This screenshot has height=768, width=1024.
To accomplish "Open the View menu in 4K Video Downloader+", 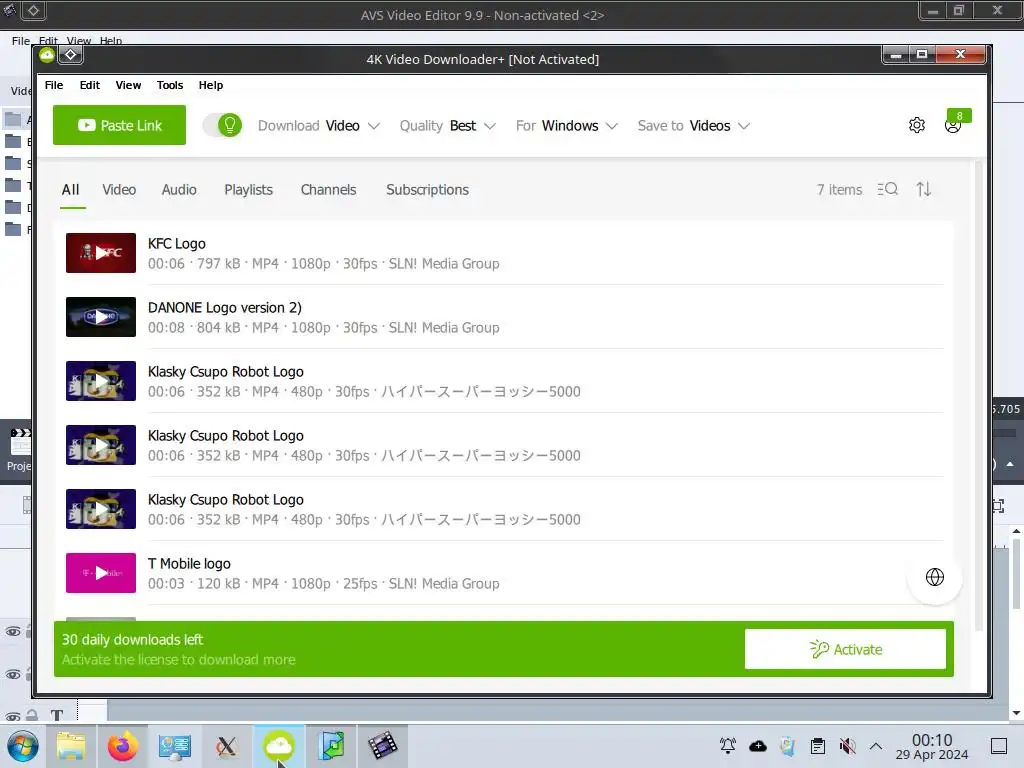I will tap(128, 85).
